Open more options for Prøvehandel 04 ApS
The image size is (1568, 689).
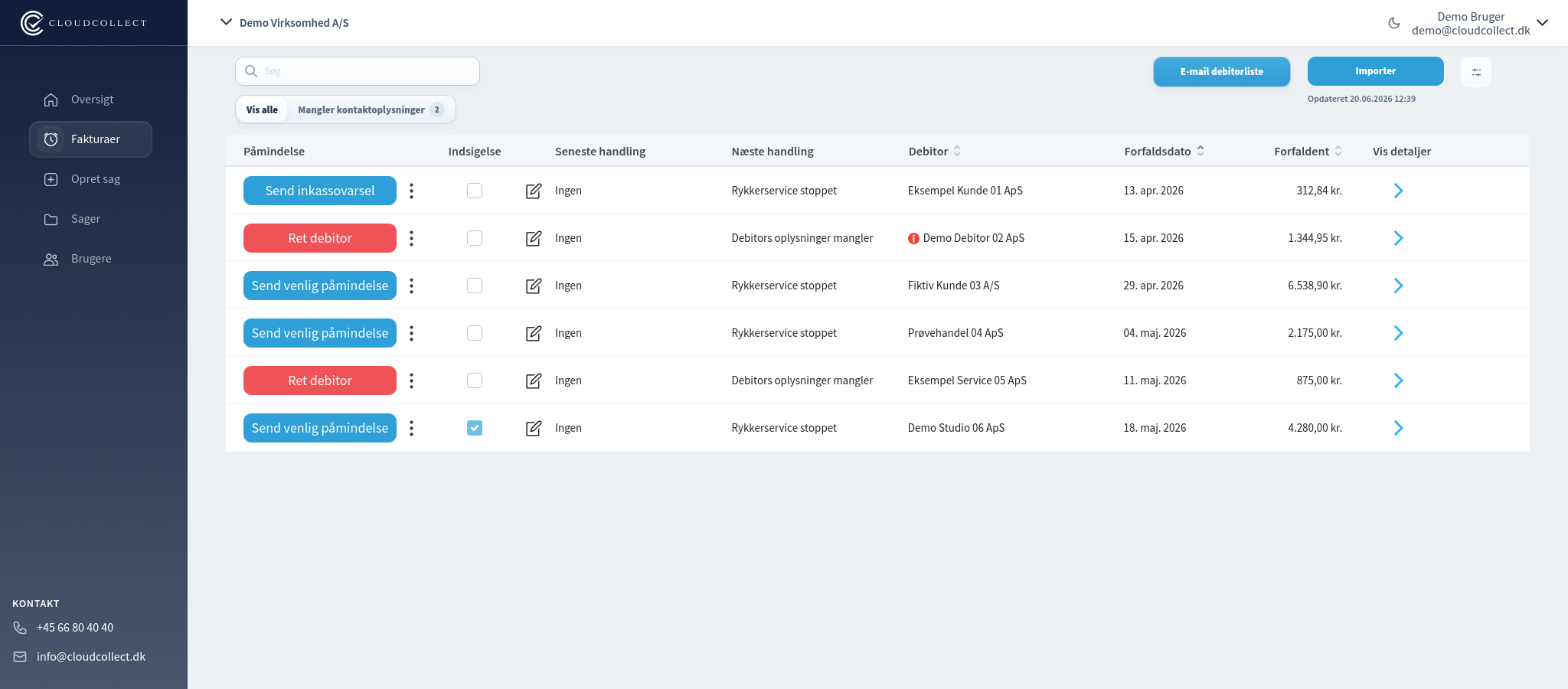[412, 333]
